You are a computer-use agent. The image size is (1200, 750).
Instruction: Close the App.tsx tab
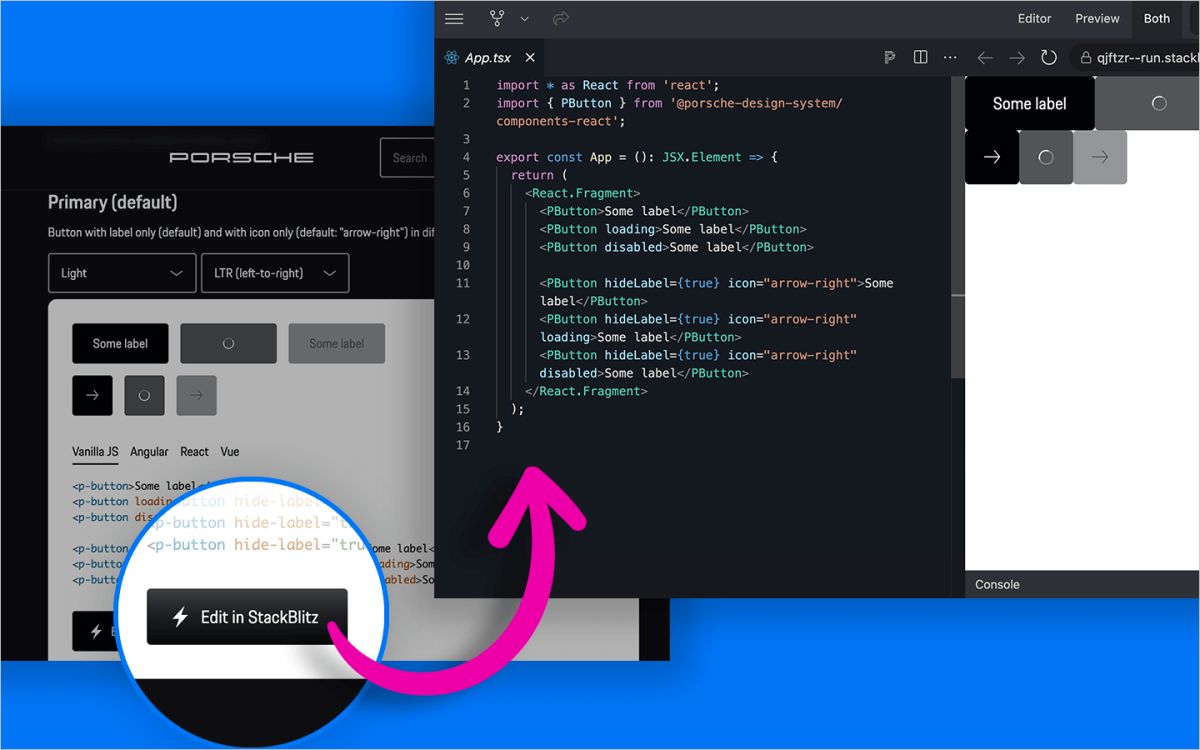click(x=530, y=58)
